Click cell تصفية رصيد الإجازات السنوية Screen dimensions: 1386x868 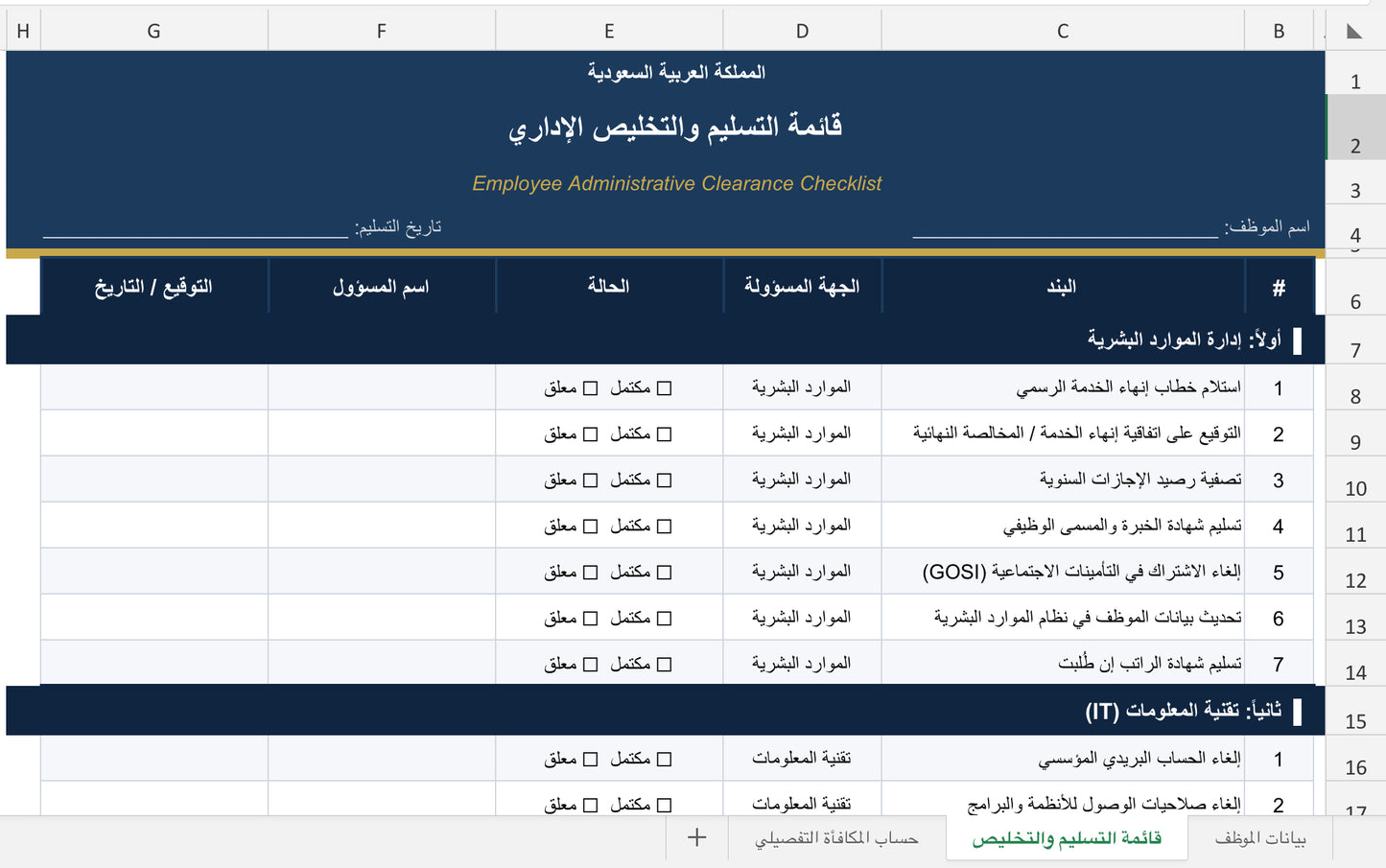pos(1063,480)
